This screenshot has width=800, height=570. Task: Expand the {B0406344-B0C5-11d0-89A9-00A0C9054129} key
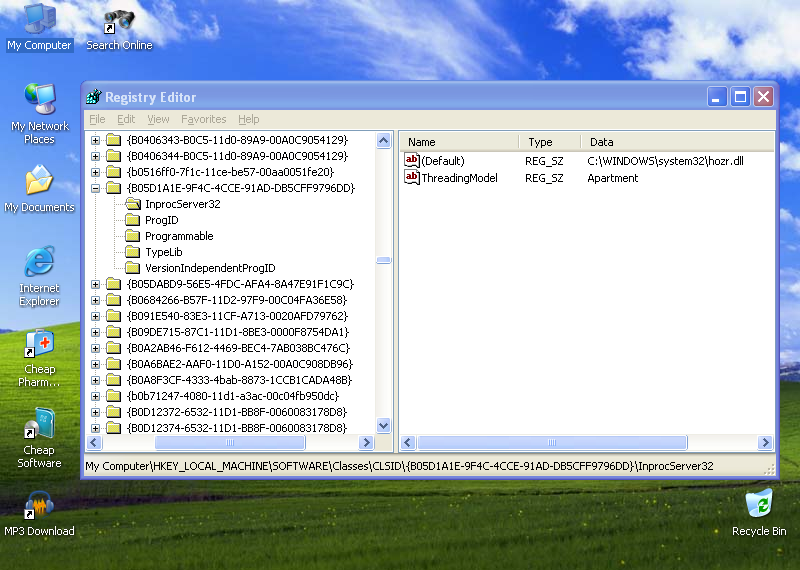tap(95, 156)
